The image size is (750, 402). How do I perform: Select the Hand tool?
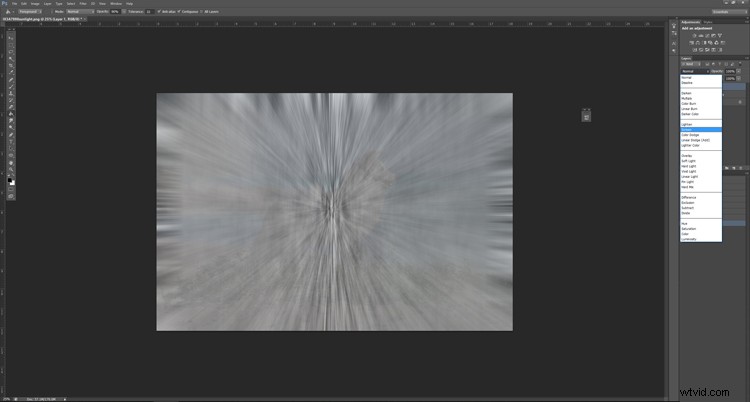[11, 162]
